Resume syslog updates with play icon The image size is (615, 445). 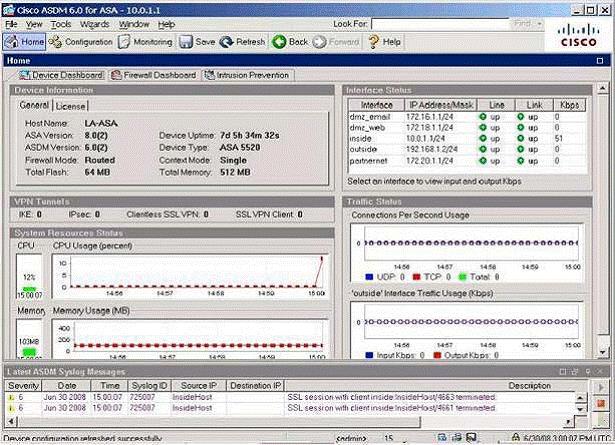[x=601, y=387]
